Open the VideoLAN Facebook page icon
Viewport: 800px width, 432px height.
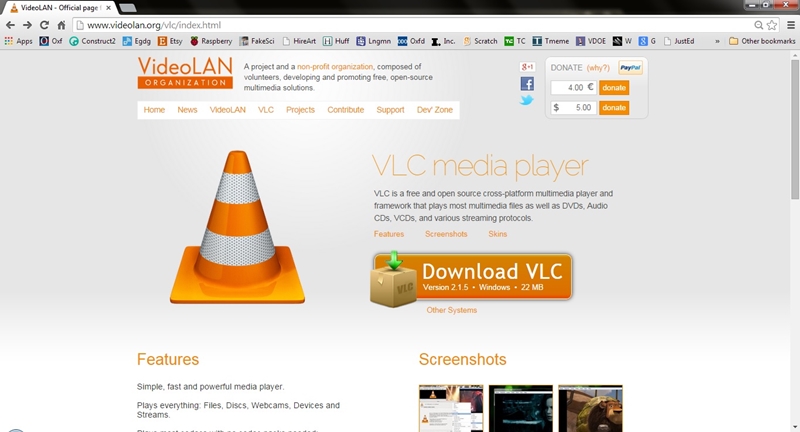(527, 84)
